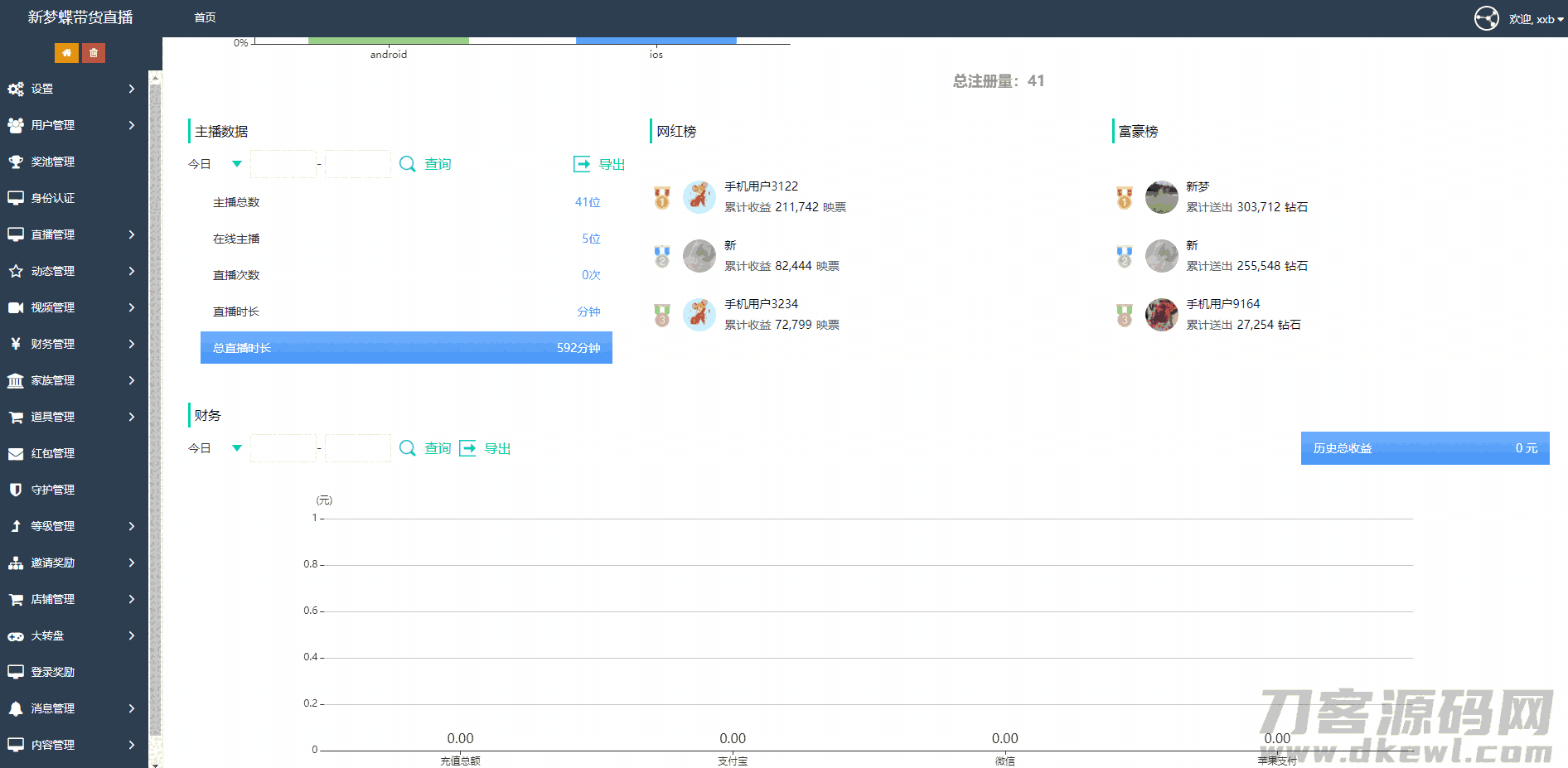Select the 首页 menu item
Viewport: 1568px width, 768px height.
[x=204, y=17]
